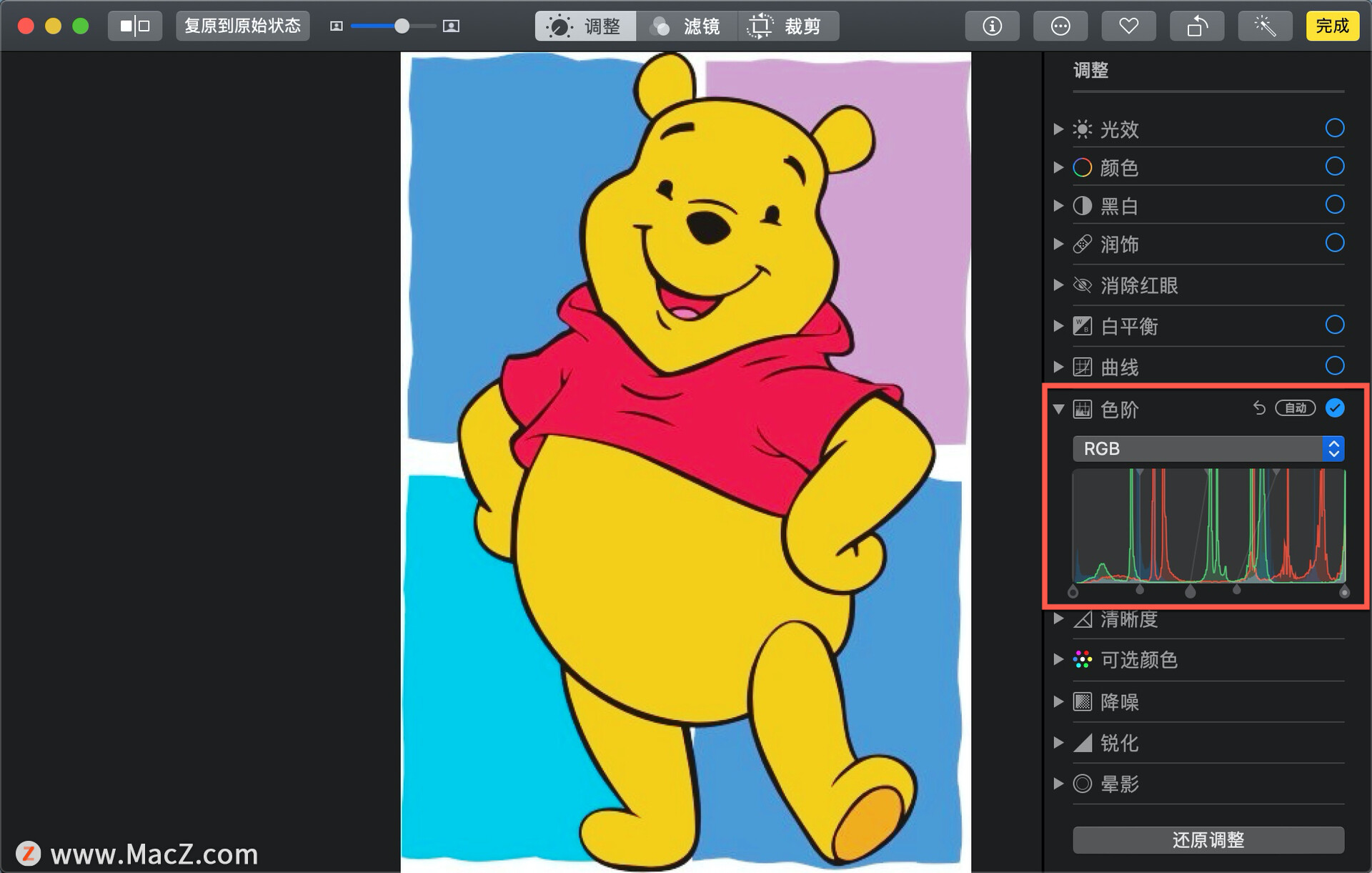Click the white point handle below histogram
The image size is (1372, 873).
[x=1344, y=592]
